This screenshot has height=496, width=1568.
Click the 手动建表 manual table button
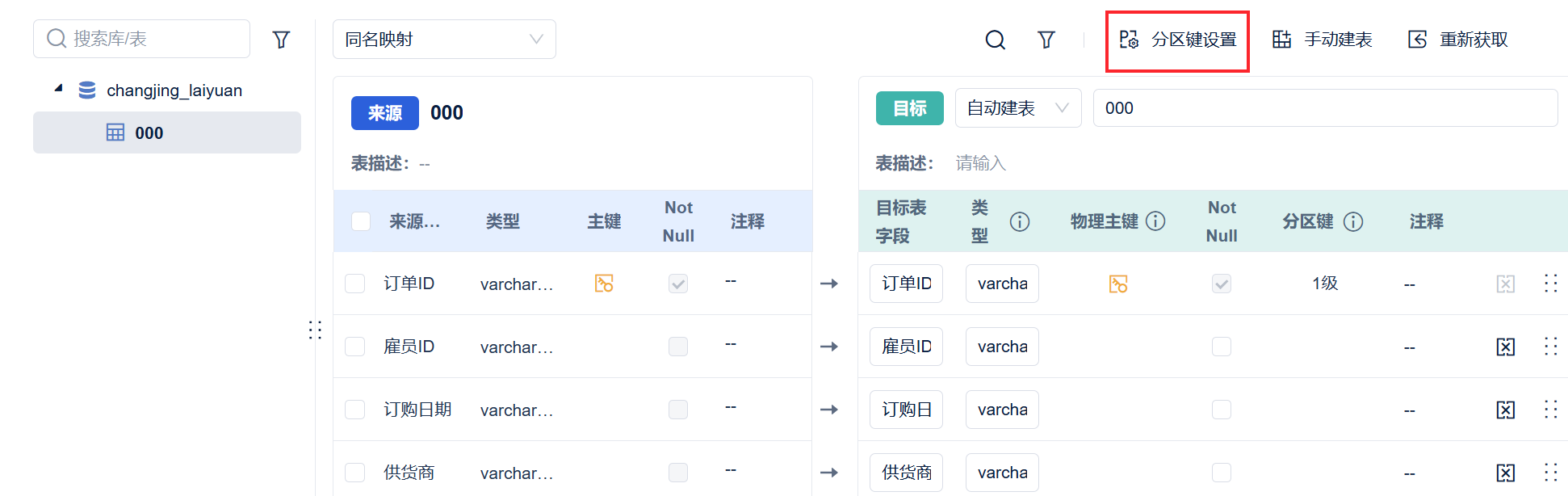tap(1322, 40)
